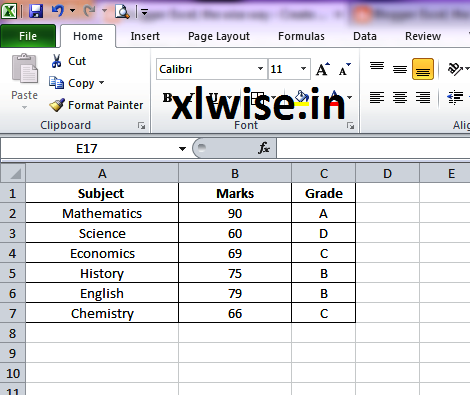Click the Decrease Indent icon
This screenshot has height=395, width=470.
(x=455, y=98)
